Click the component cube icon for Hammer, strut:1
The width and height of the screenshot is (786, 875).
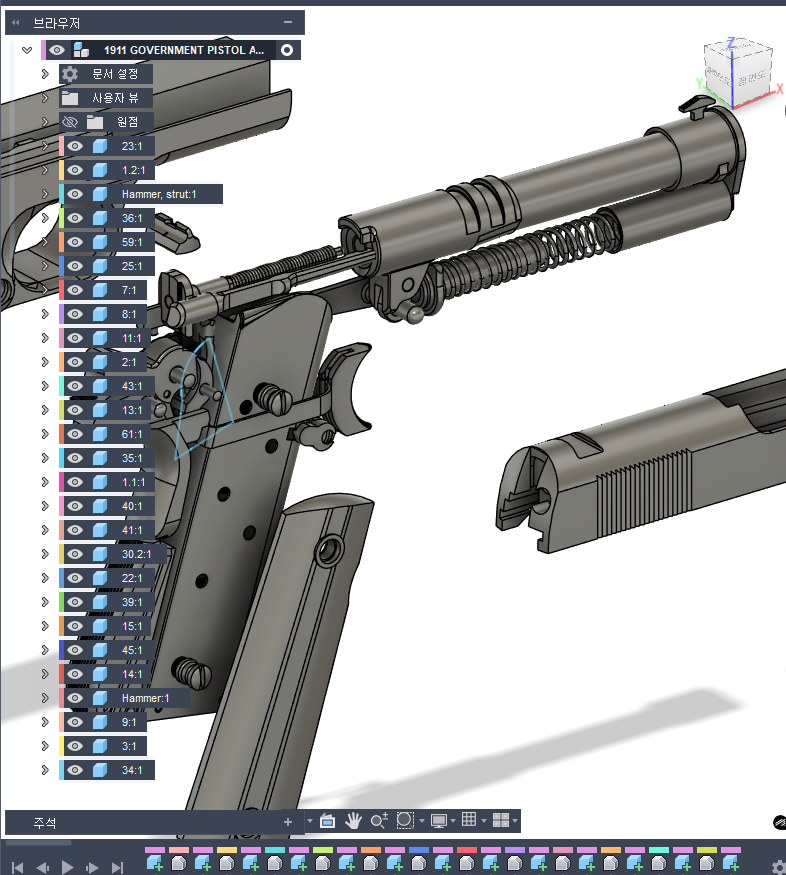click(100, 194)
